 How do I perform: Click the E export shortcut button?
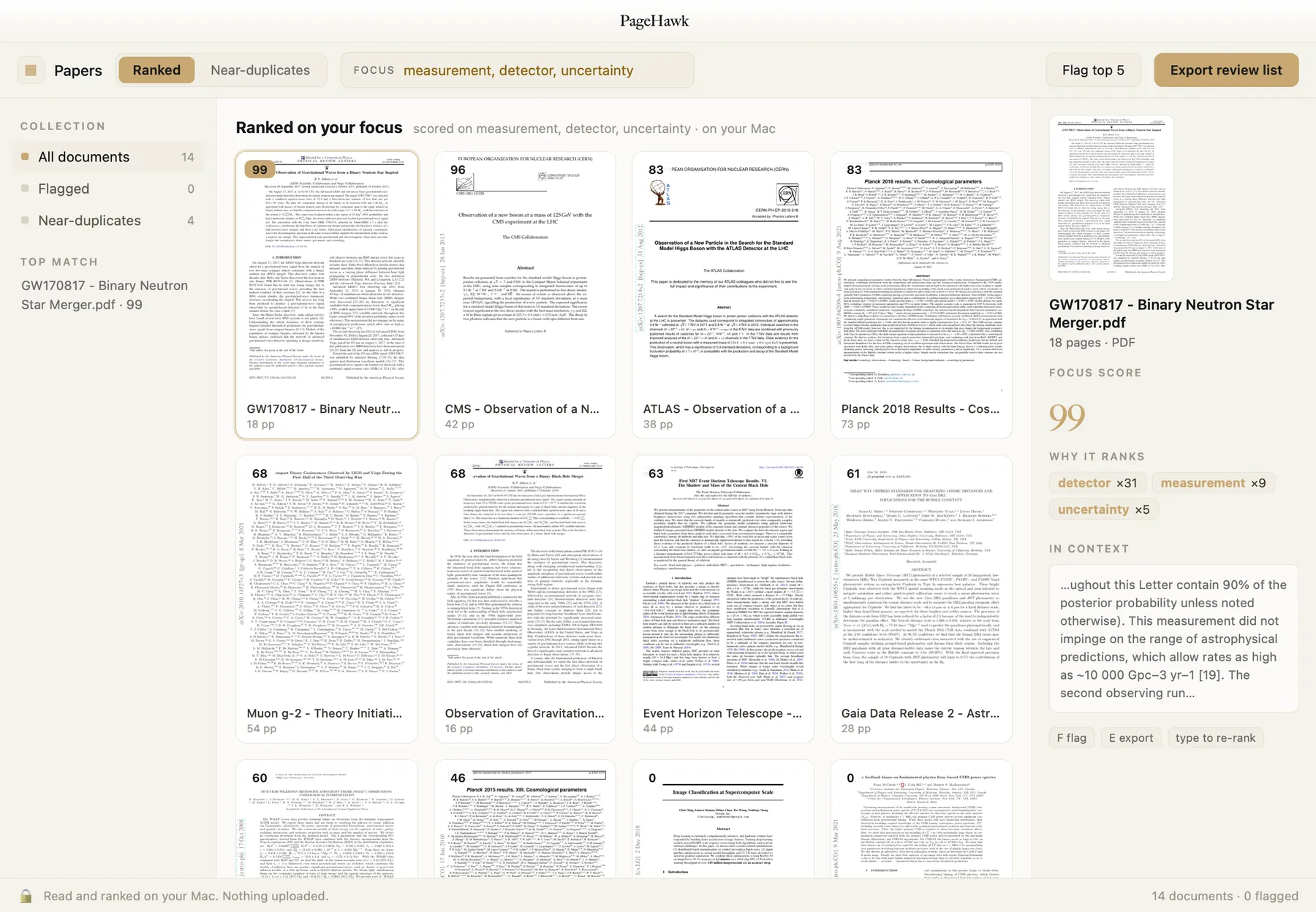tap(1130, 738)
